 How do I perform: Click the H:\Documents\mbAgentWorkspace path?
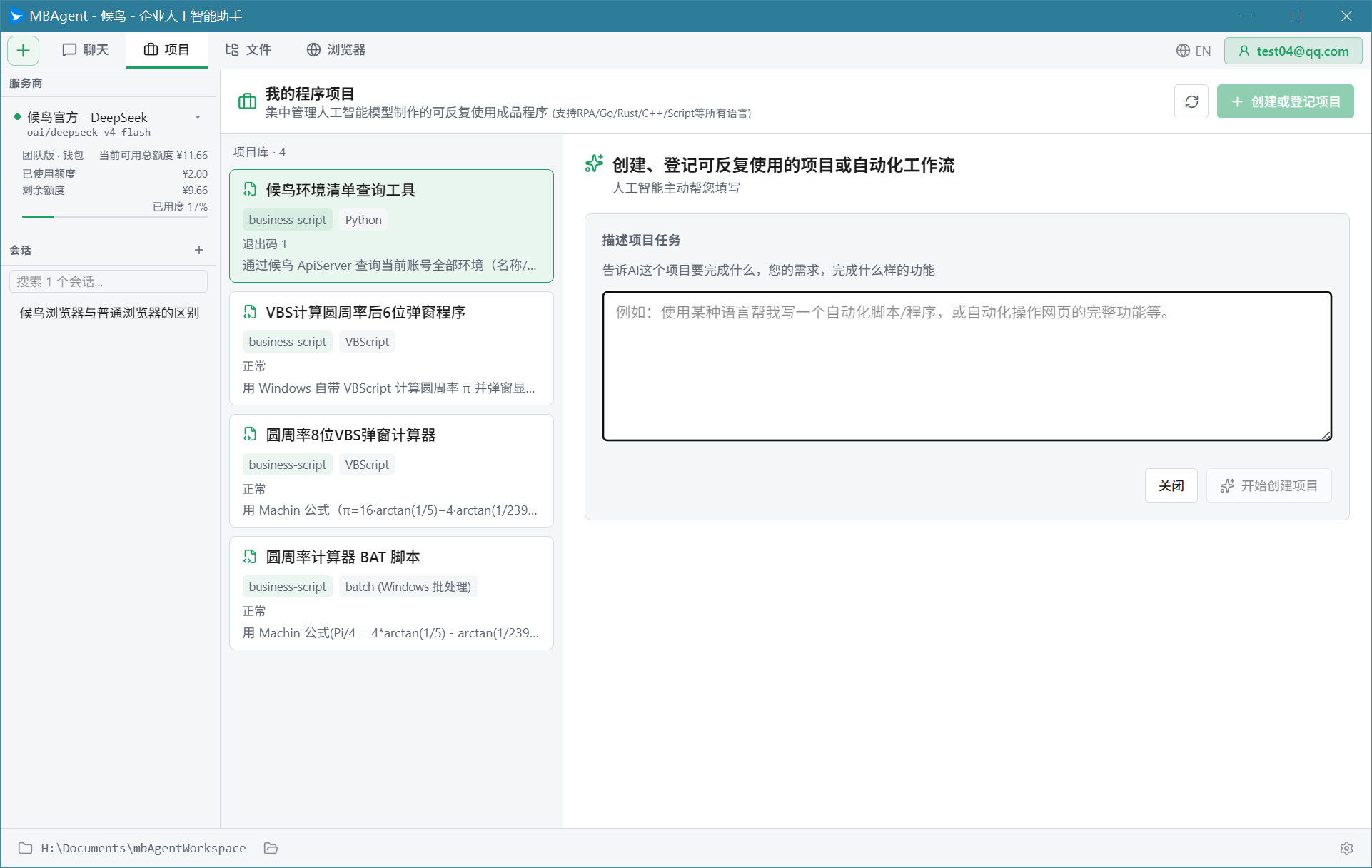click(x=143, y=848)
